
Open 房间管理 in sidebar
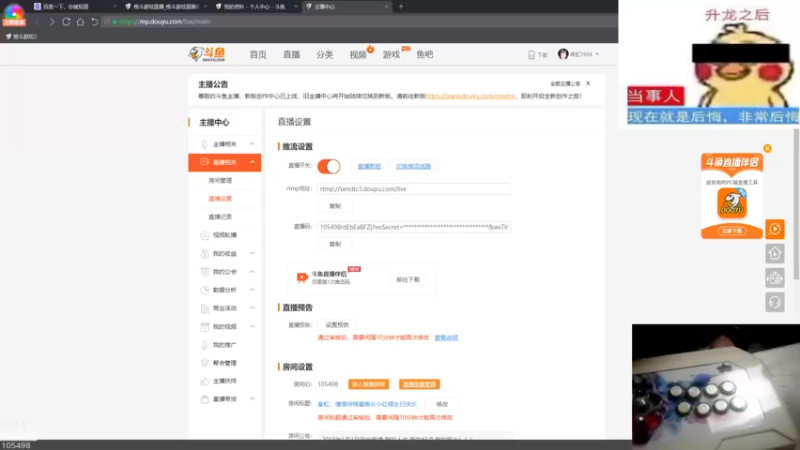[x=220, y=181]
